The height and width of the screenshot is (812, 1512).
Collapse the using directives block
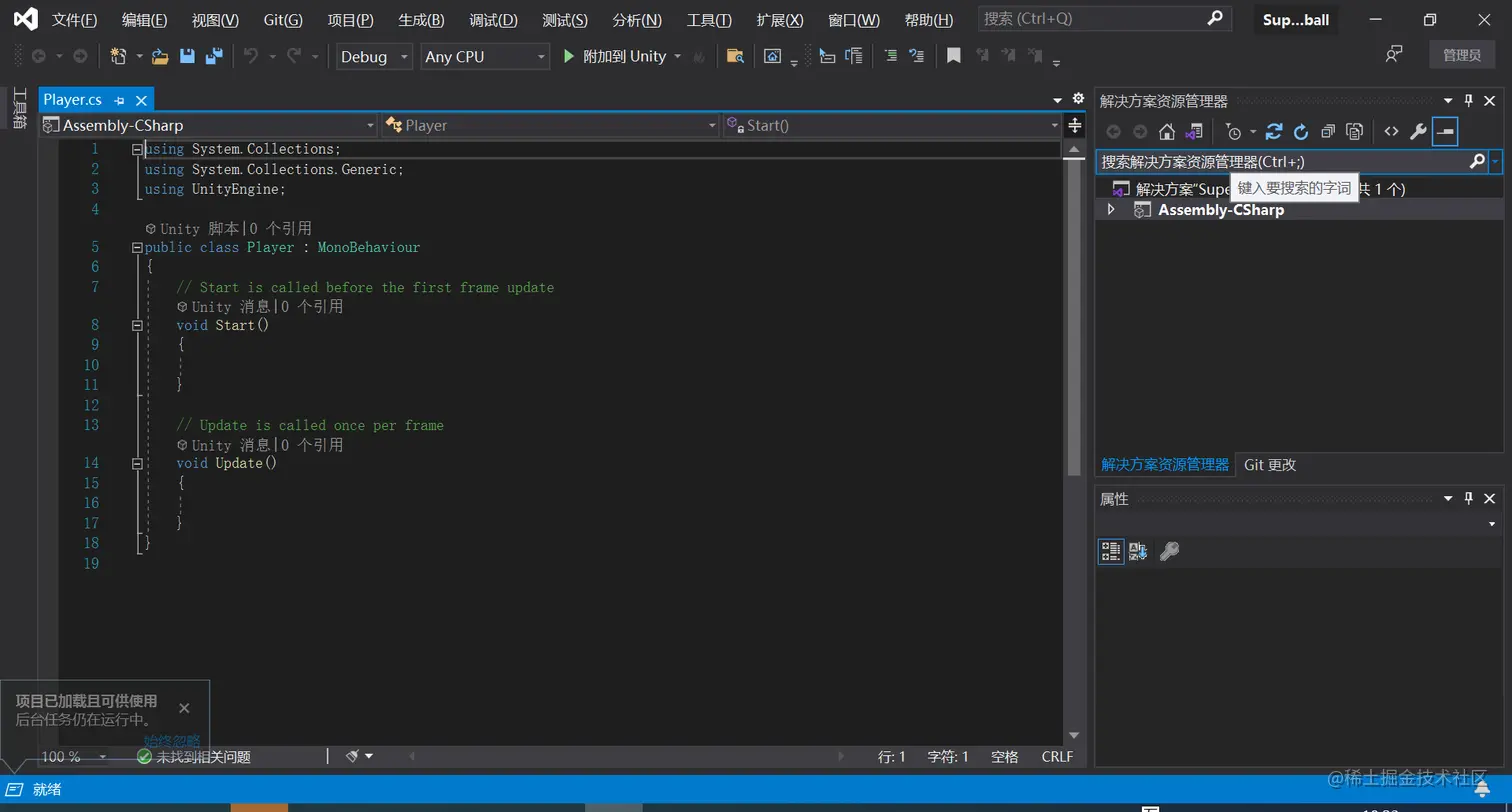[x=138, y=149]
